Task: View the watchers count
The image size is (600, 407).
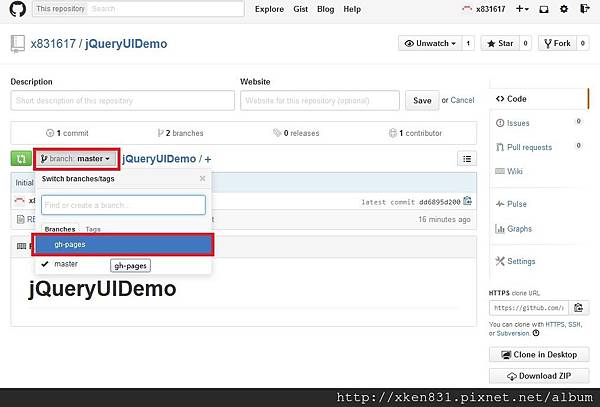Action: click(468, 43)
